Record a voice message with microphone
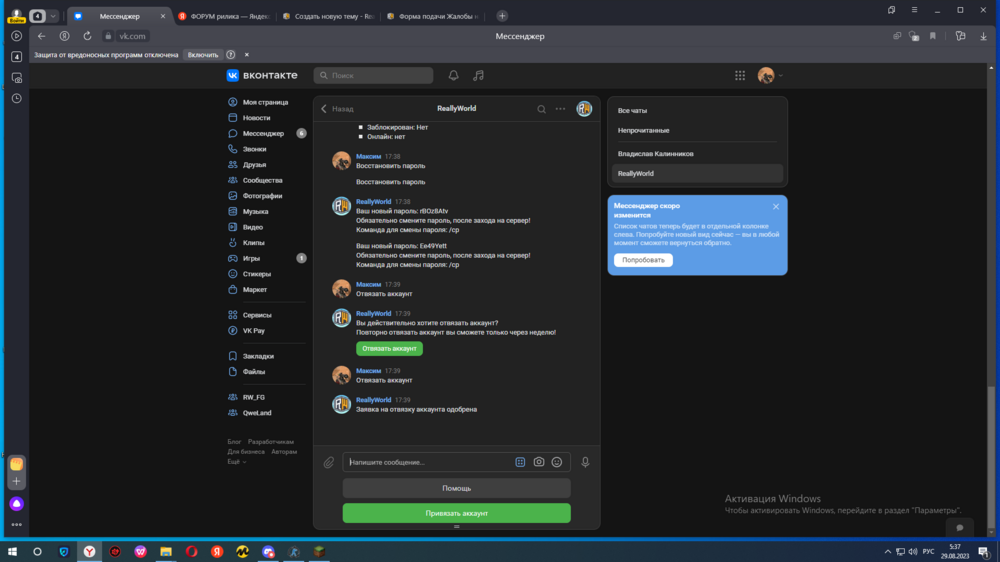Viewport: 1000px width, 562px height. tap(585, 462)
